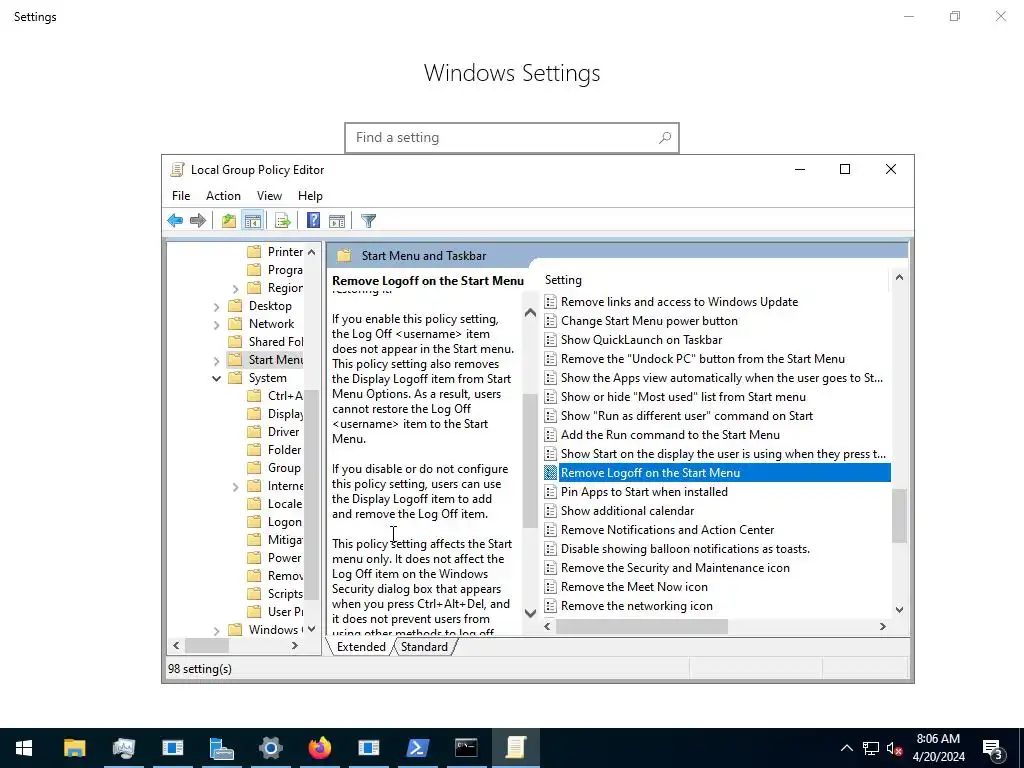The height and width of the screenshot is (768, 1024).
Task: Click the Export List toolbar icon
Action: pyautogui.click(x=283, y=221)
